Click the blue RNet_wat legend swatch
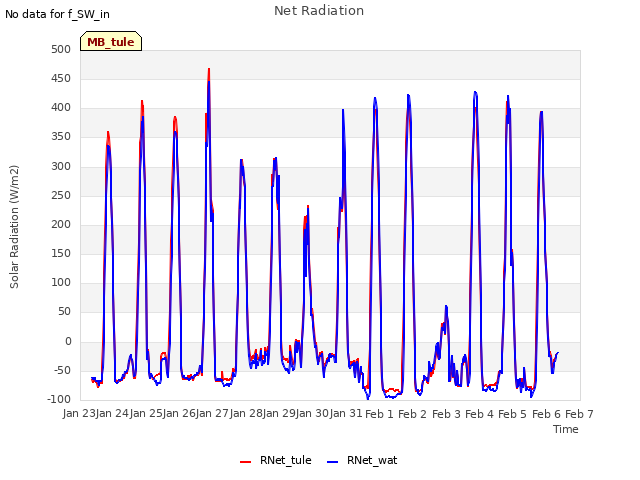The height and width of the screenshot is (480, 640). point(333,462)
